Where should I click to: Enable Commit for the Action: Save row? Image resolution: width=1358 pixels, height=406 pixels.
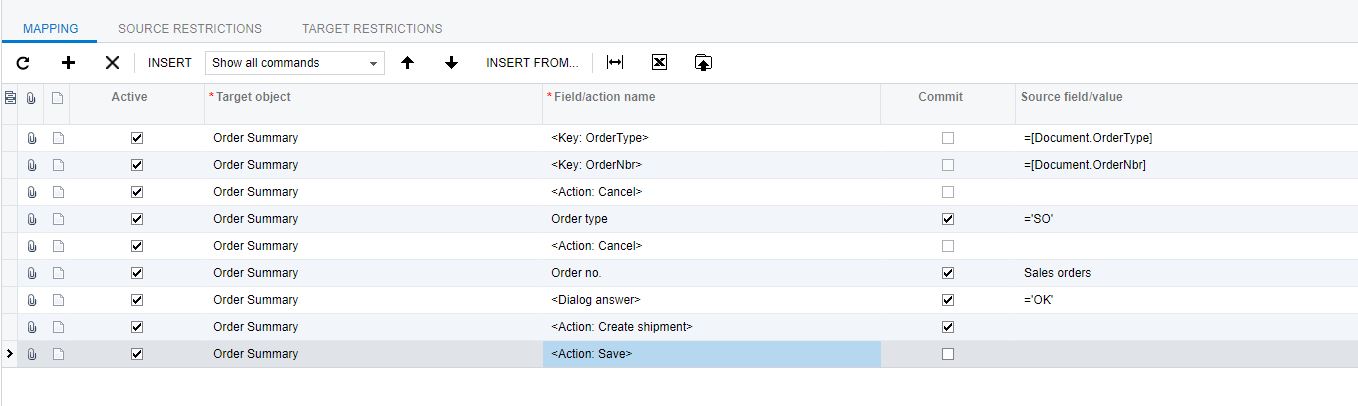click(x=948, y=354)
